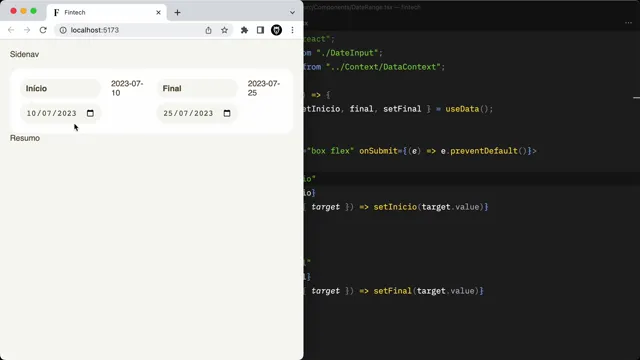Bookmark this page with the star icon
Image resolution: width=640 pixels, height=360 pixels.
(224, 30)
